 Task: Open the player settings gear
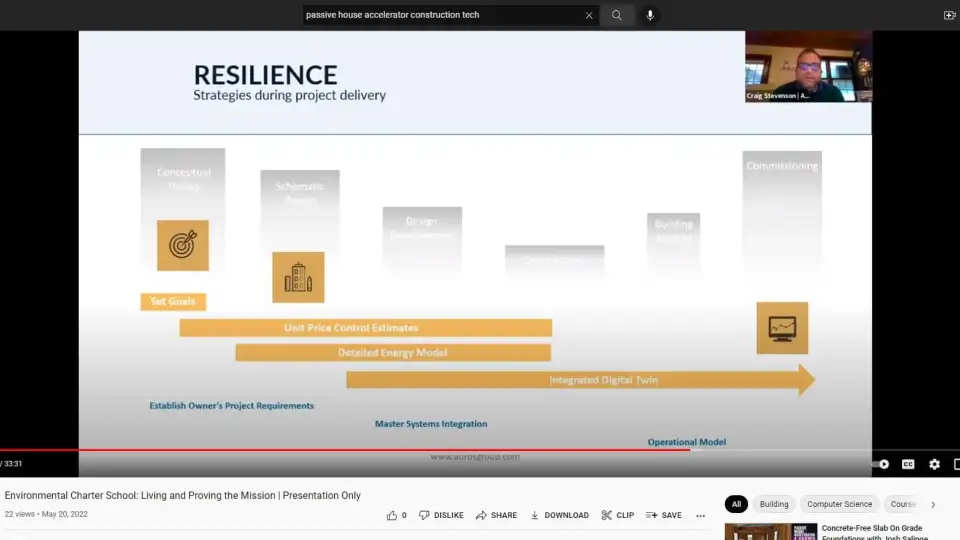pos(934,464)
